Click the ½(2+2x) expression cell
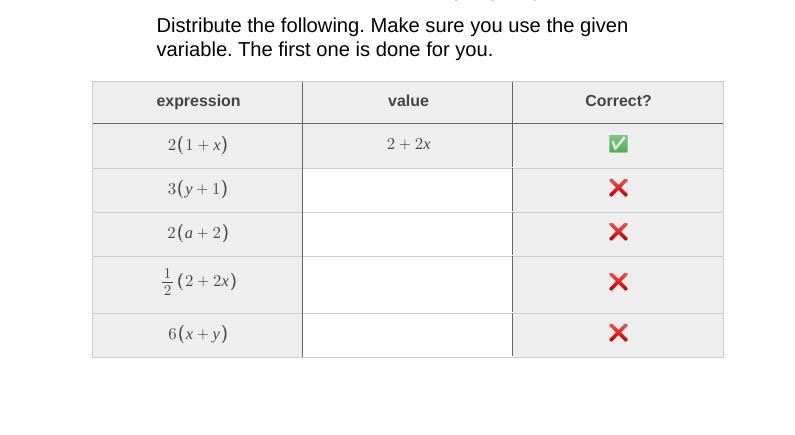Viewport: 795px width, 435px height. [x=197, y=285]
